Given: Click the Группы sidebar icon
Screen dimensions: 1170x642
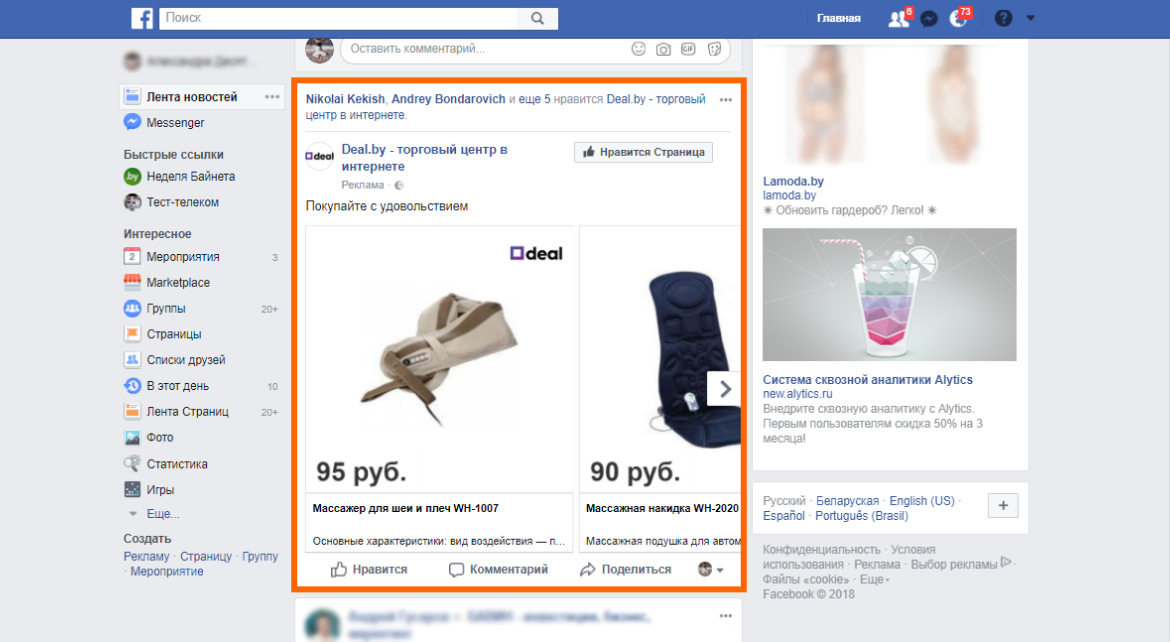Looking at the screenshot, I should [132, 308].
